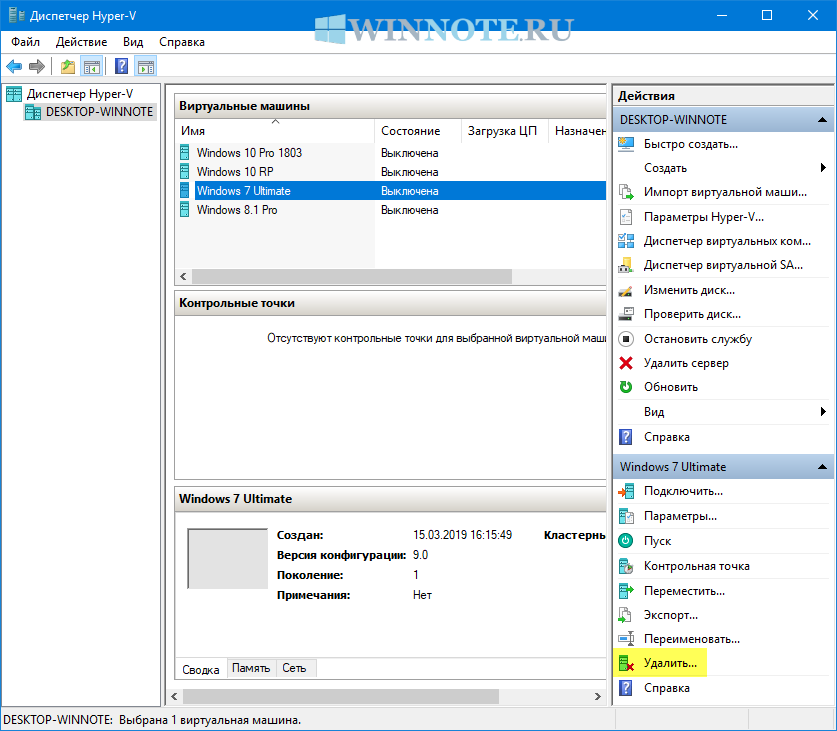
Task: Click the Переименовать rename icon
Action: click(x=626, y=639)
